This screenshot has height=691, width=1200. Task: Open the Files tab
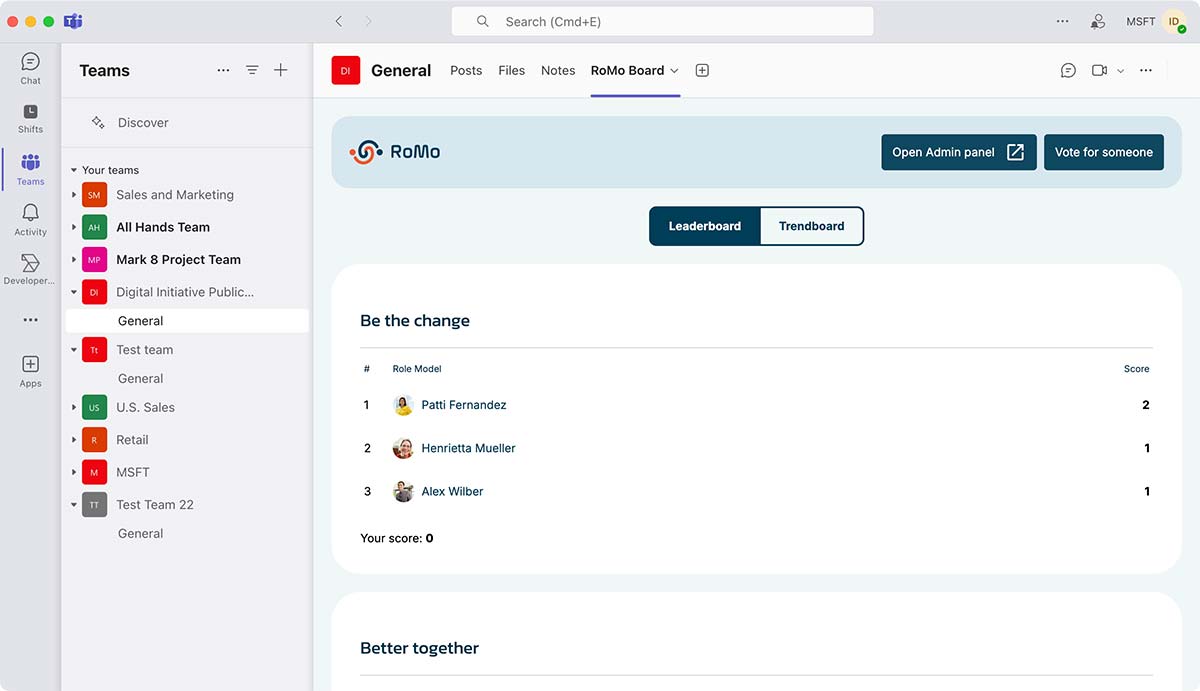click(x=512, y=70)
